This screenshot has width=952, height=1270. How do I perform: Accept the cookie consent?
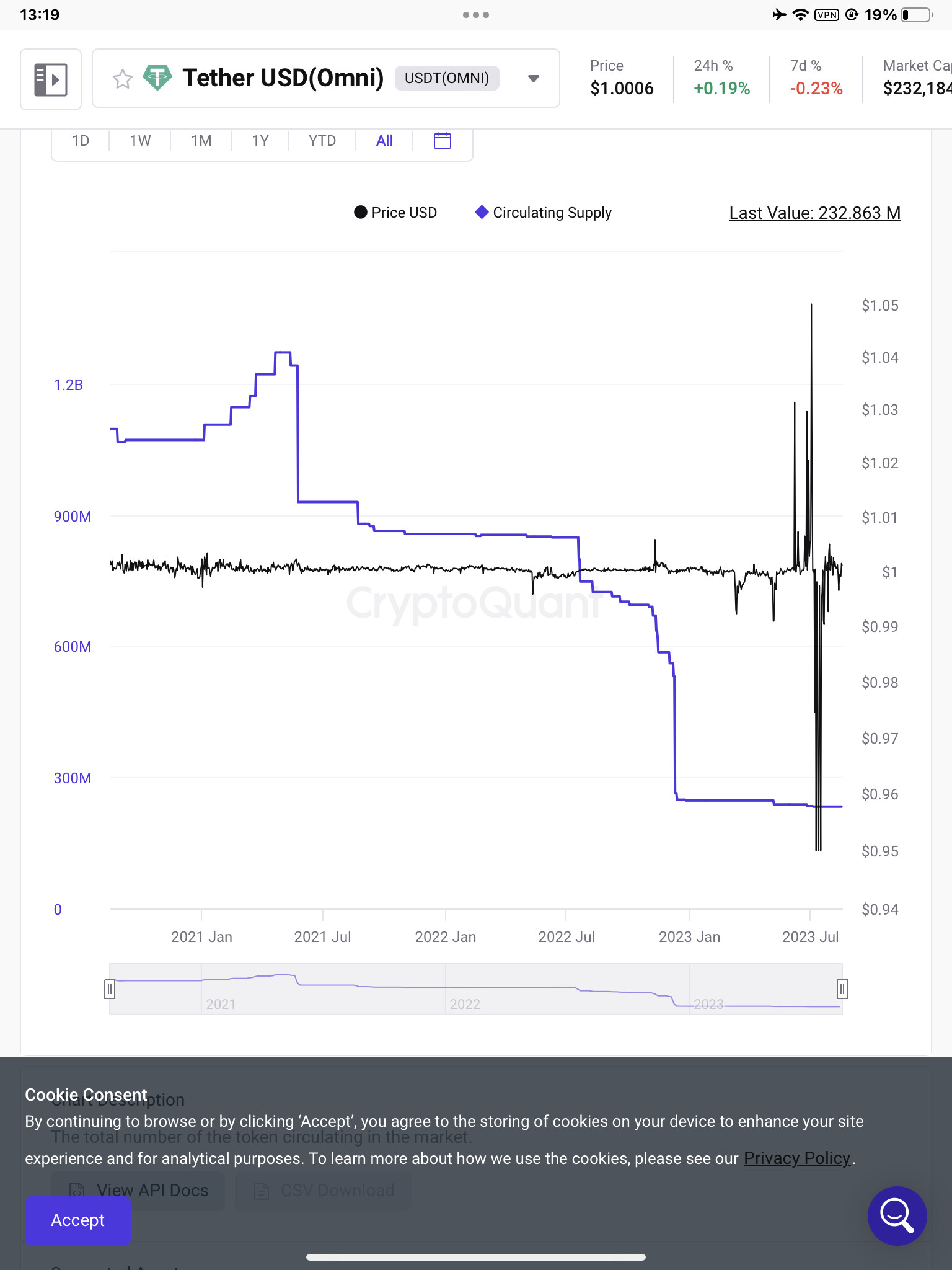[77, 1220]
